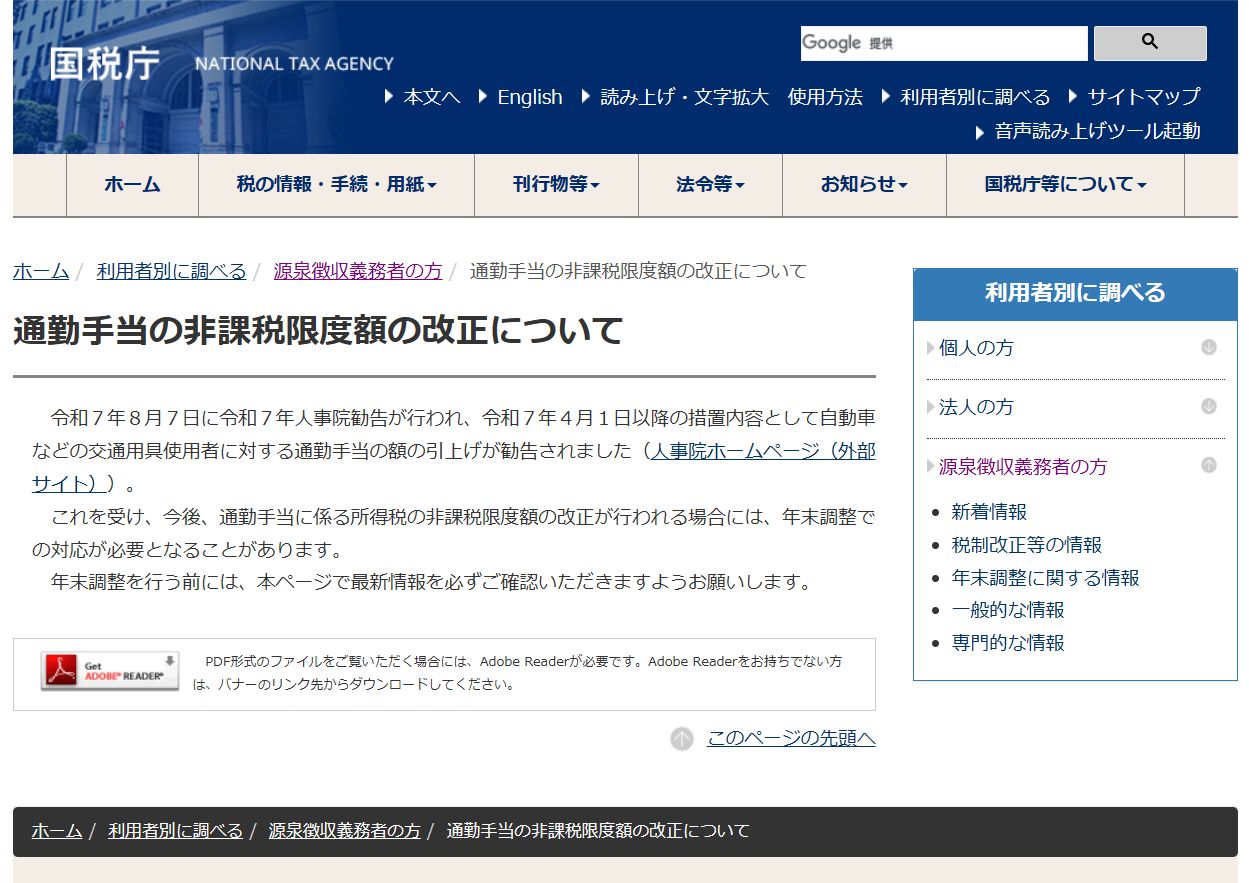Switch site to English
This screenshot has width=1249, height=883.
point(529,97)
